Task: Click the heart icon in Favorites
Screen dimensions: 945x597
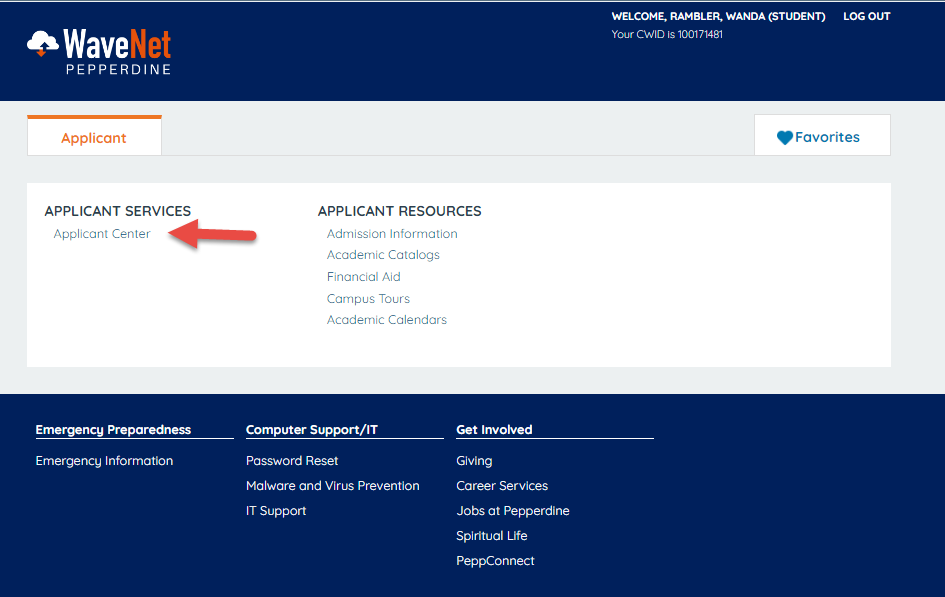Action: [785, 138]
